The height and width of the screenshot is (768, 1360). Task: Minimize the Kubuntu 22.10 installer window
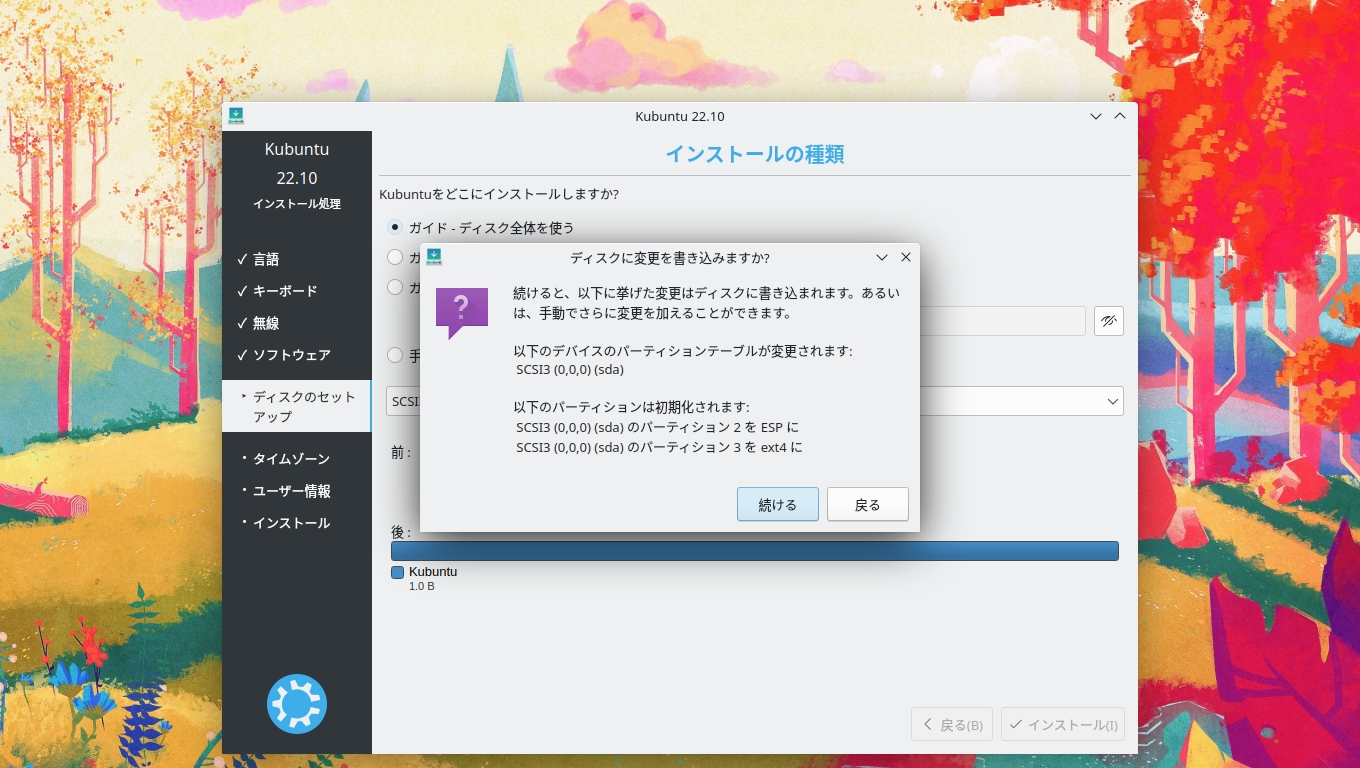coord(1096,116)
